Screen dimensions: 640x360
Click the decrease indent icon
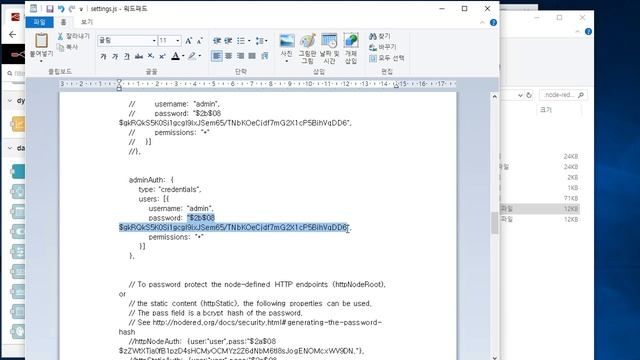point(217,40)
